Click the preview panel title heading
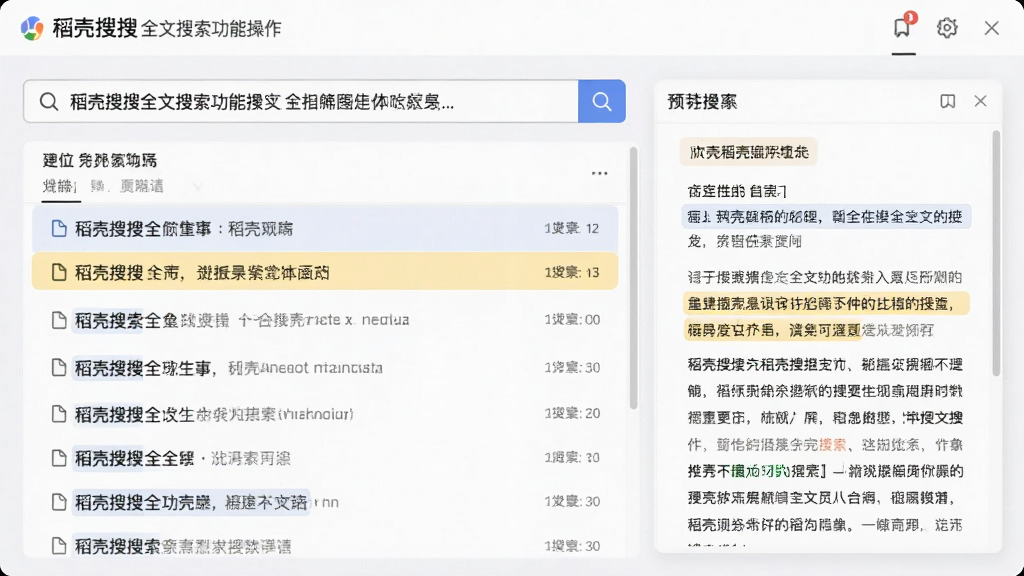 702,102
